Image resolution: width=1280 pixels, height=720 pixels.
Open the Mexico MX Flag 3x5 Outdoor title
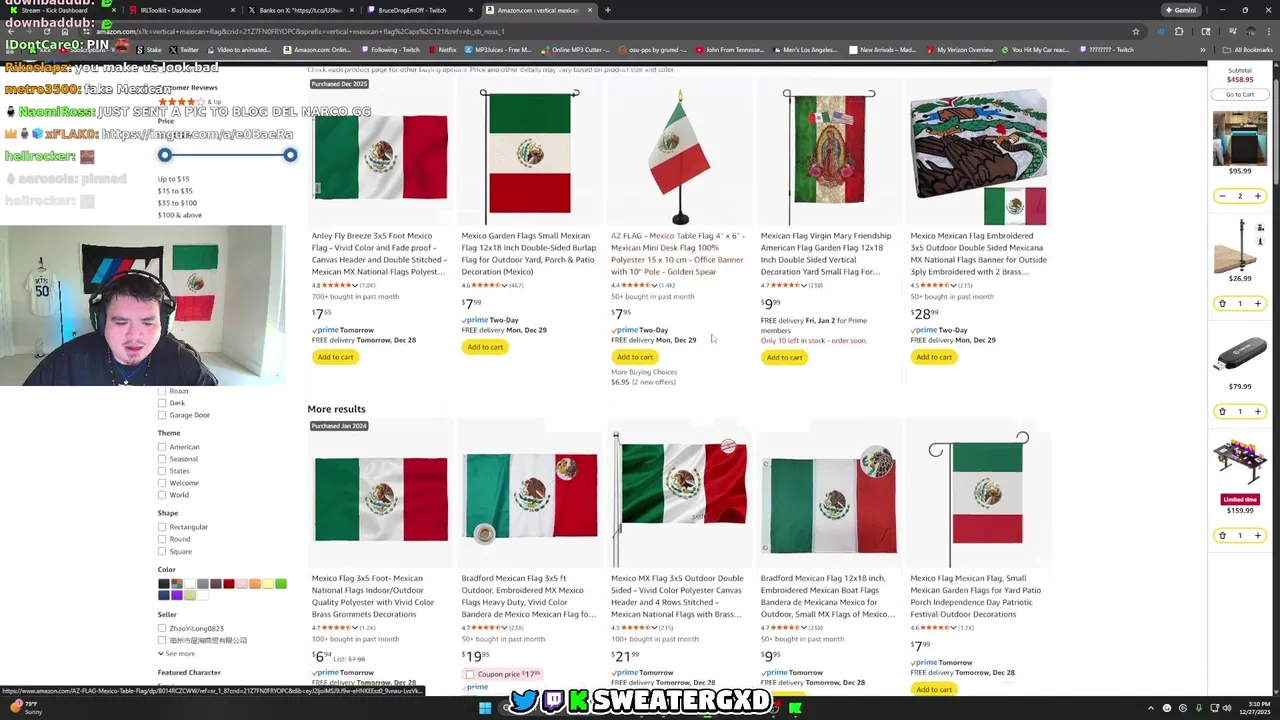(677, 596)
